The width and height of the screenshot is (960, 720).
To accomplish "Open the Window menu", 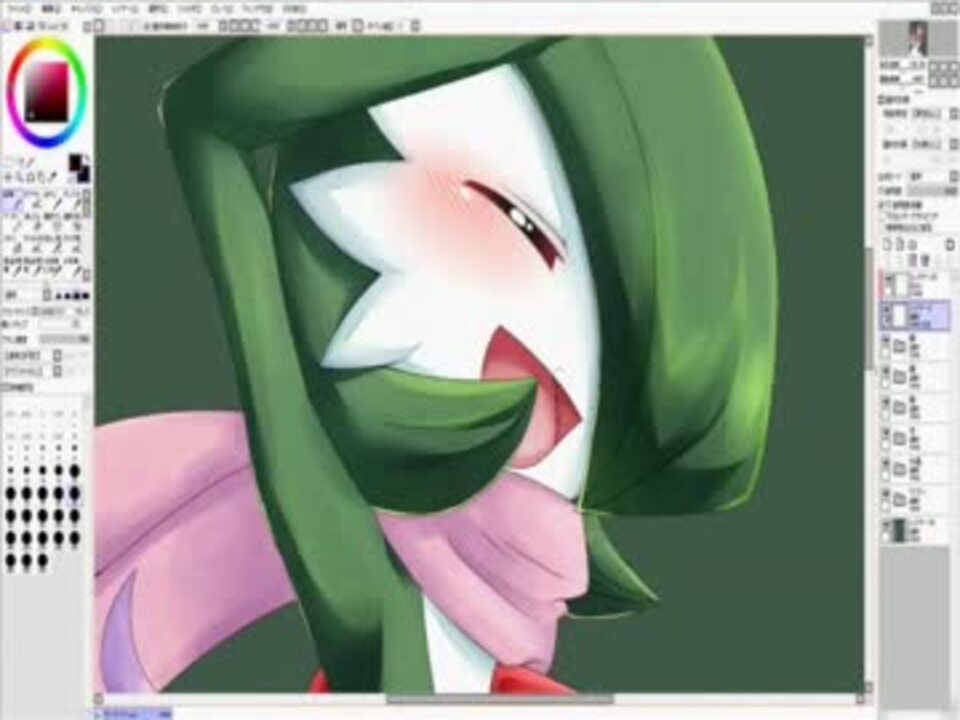I will [257, 9].
